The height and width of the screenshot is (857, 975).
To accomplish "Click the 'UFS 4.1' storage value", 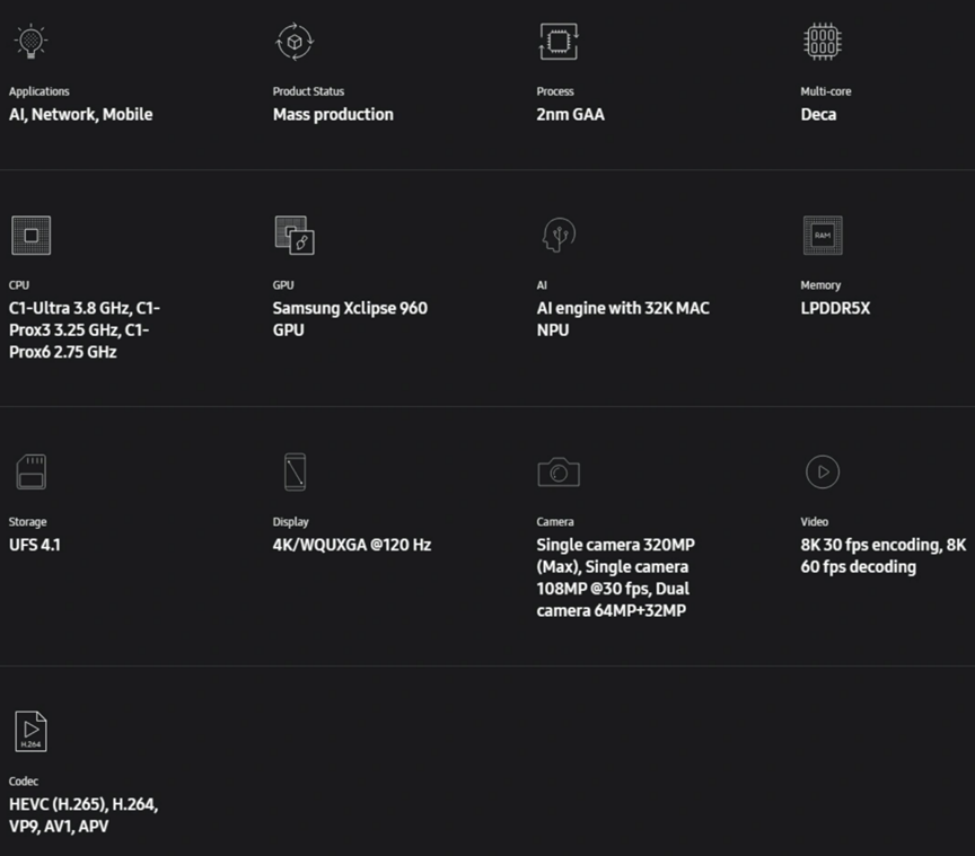I will [x=35, y=546].
